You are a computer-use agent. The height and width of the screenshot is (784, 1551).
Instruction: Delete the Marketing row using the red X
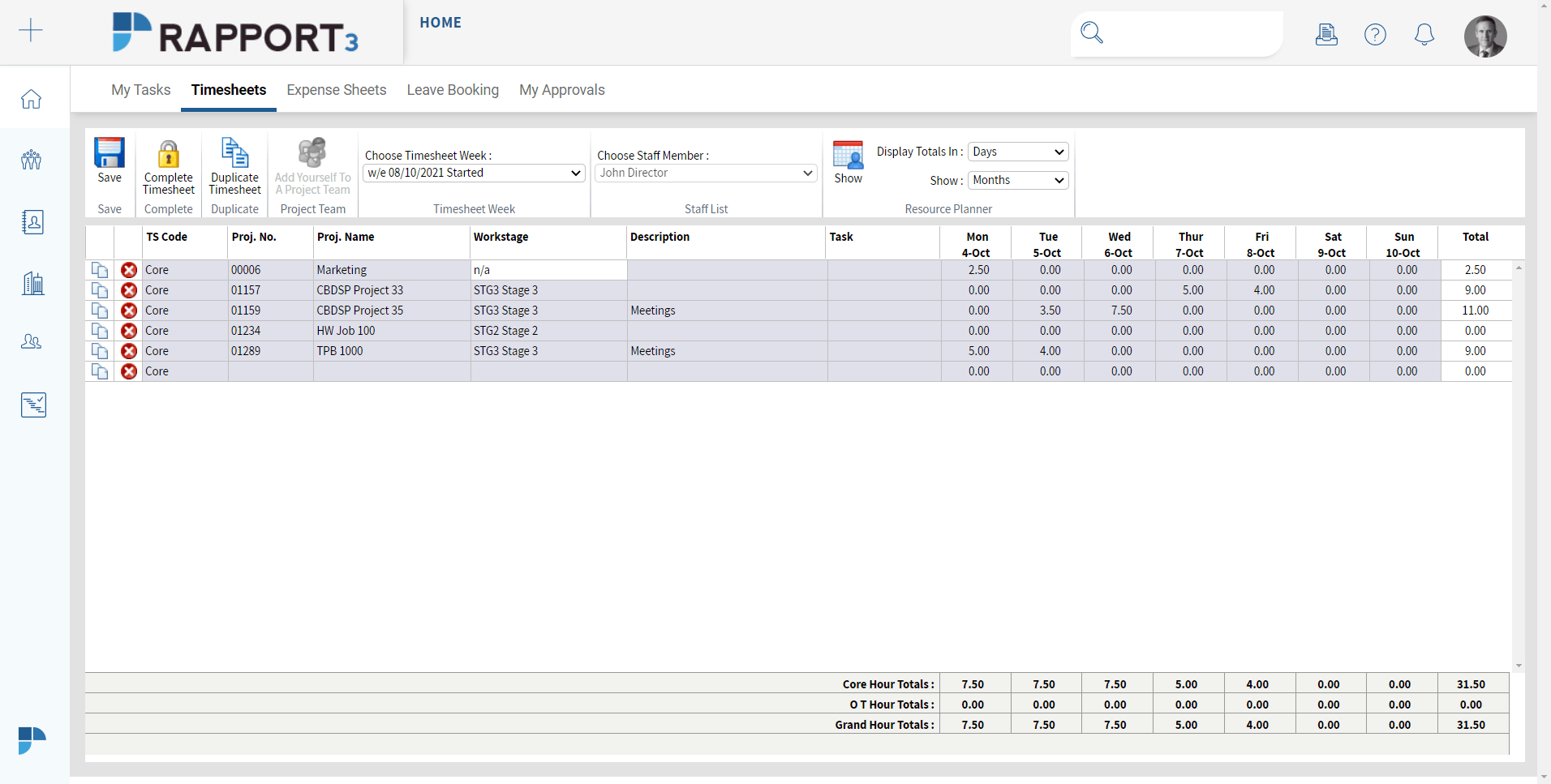pyautogui.click(x=129, y=269)
